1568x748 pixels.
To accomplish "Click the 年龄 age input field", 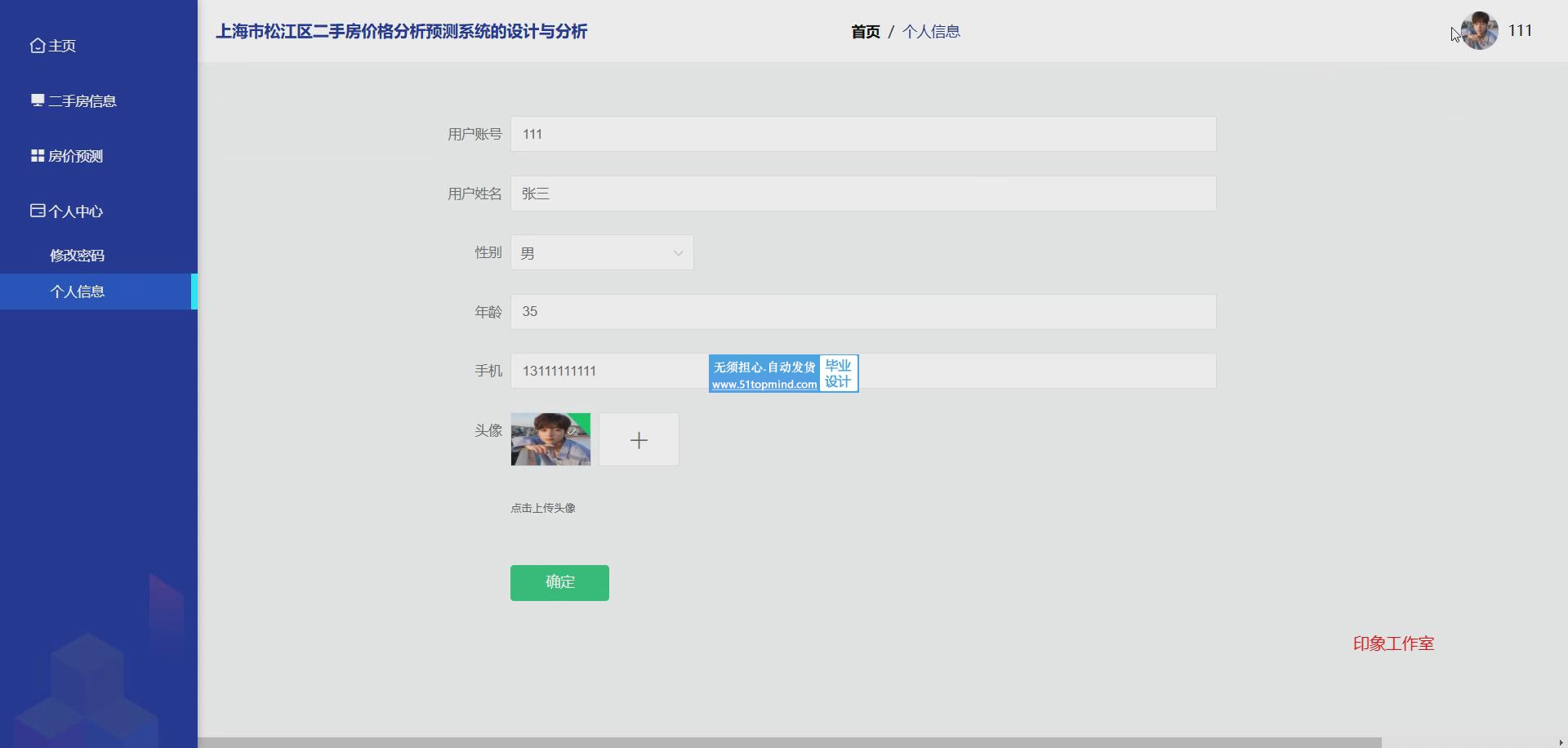I will click(x=862, y=312).
